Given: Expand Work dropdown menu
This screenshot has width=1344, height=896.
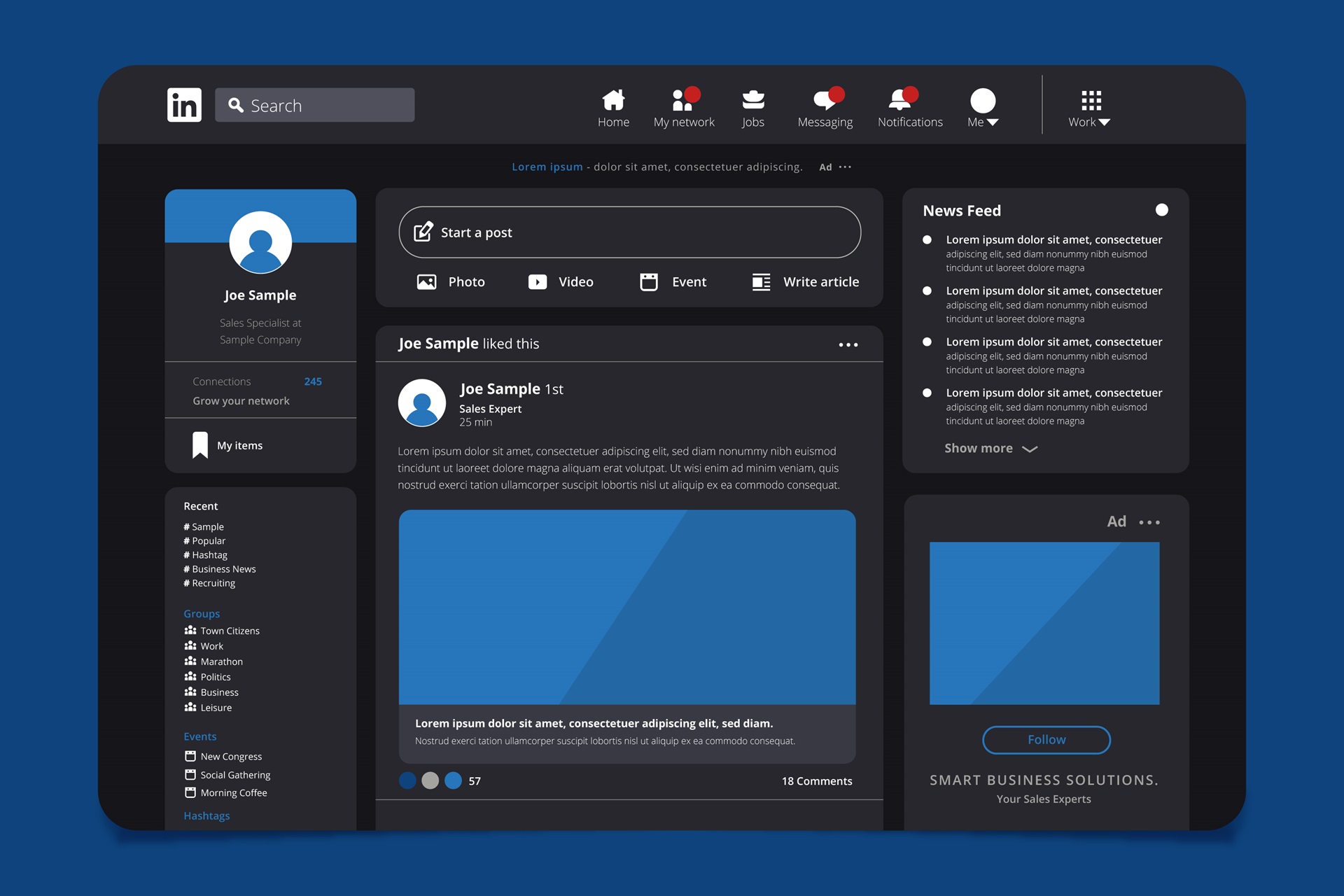Looking at the screenshot, I should pos(1089,108).
